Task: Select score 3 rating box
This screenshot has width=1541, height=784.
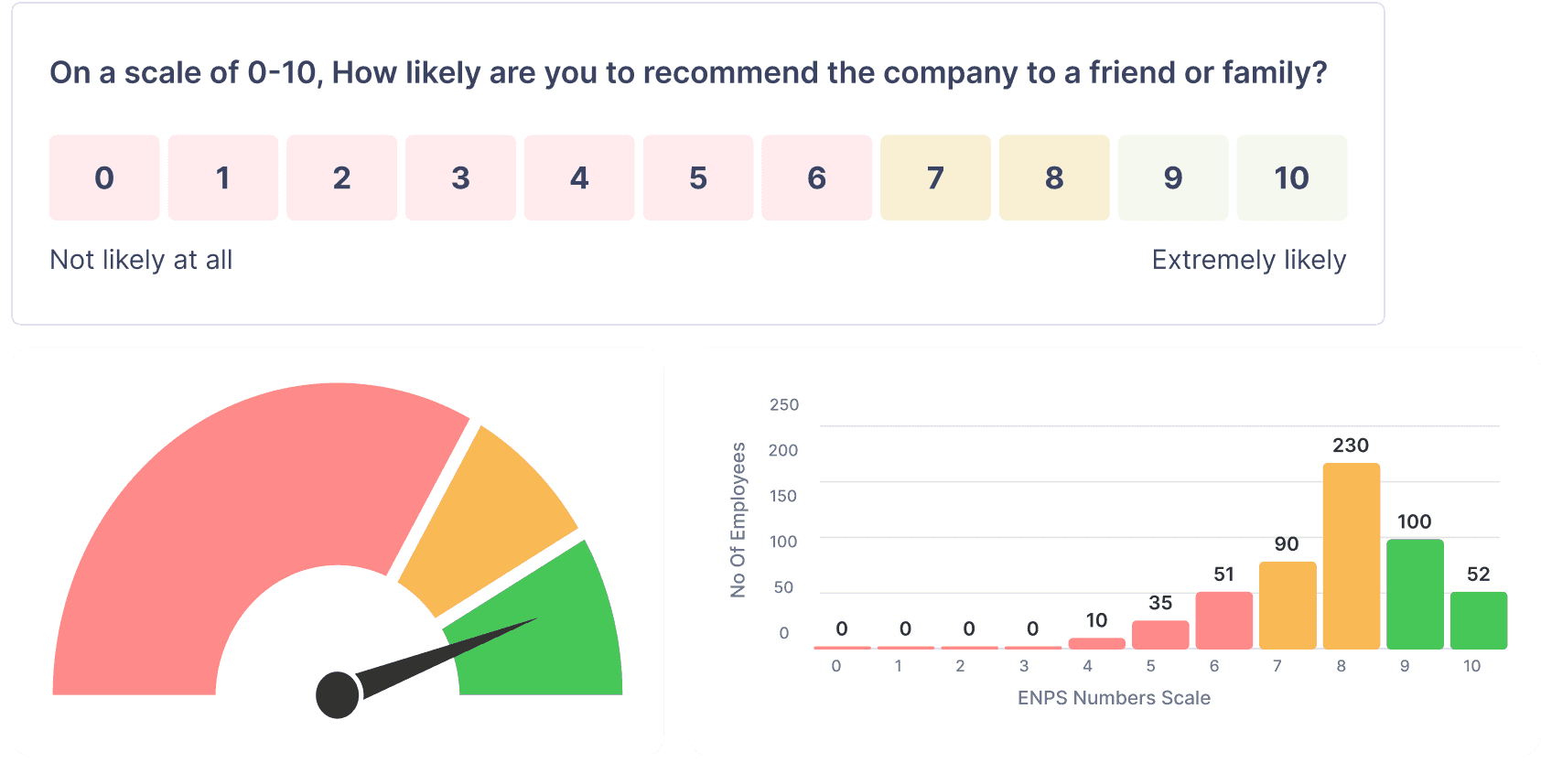Action: (x=460, y=177)
